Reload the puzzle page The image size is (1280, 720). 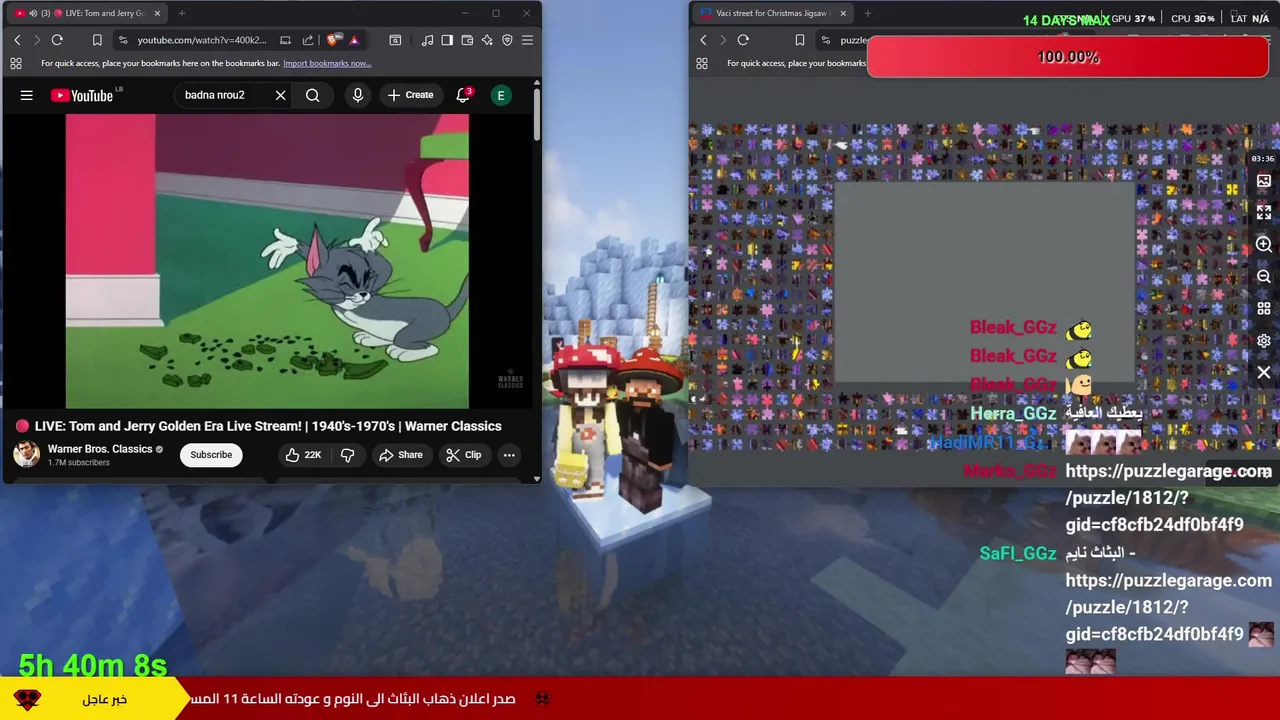pos(743,40)
